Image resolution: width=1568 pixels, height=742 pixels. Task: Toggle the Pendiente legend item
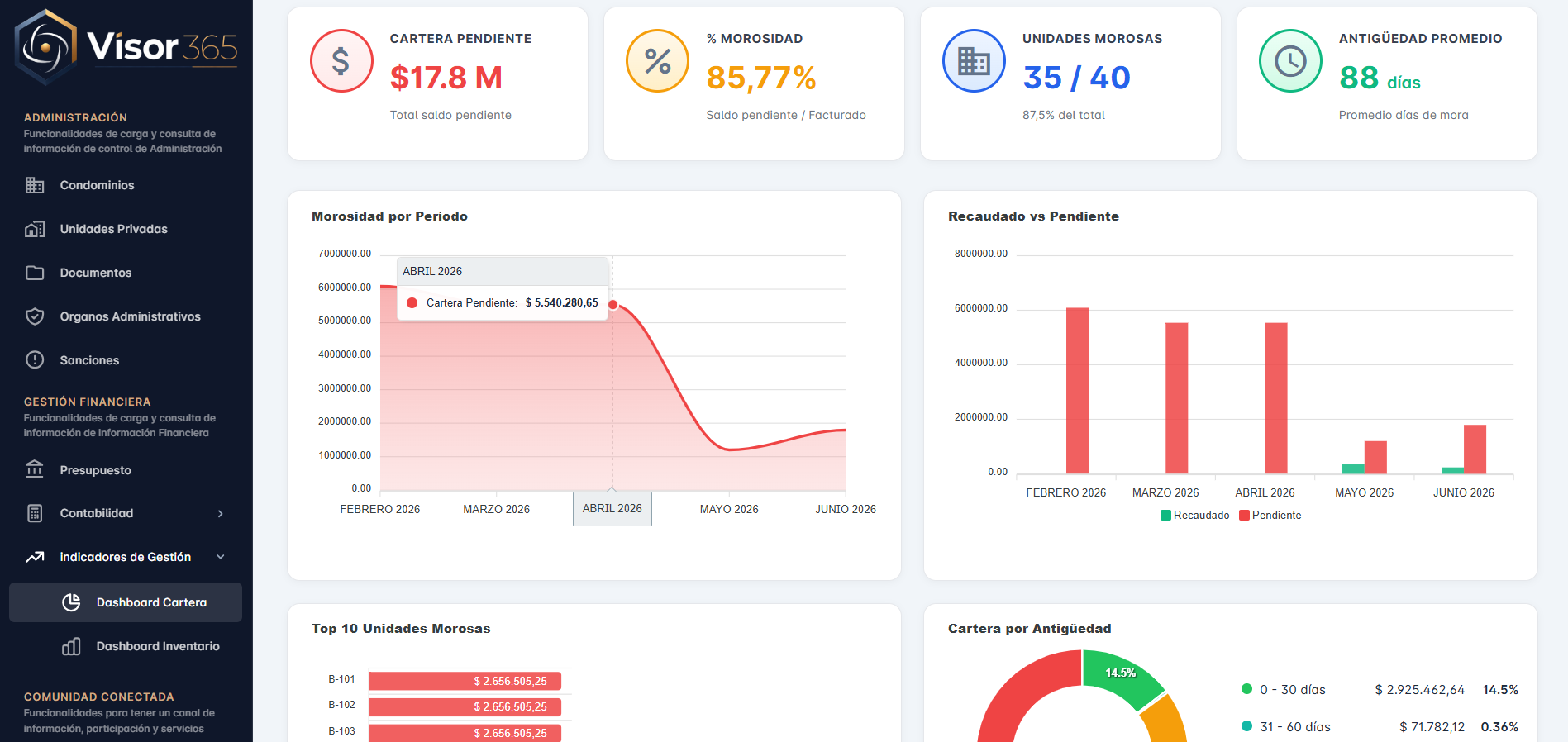click(1270, 515)
